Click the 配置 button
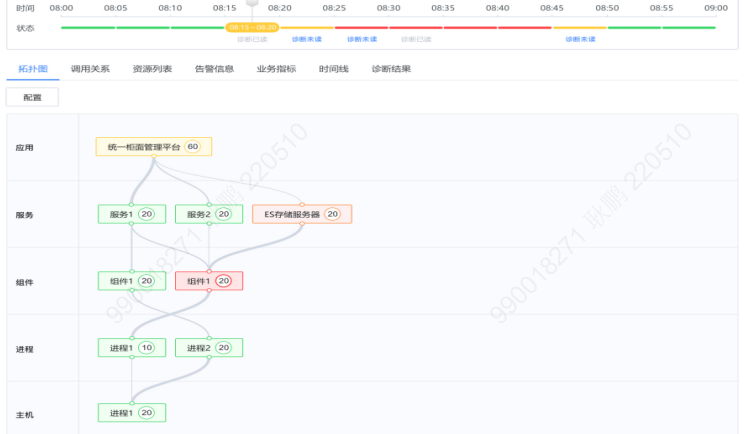The height and width of the screenshot is (434, 746). [32, 98]
